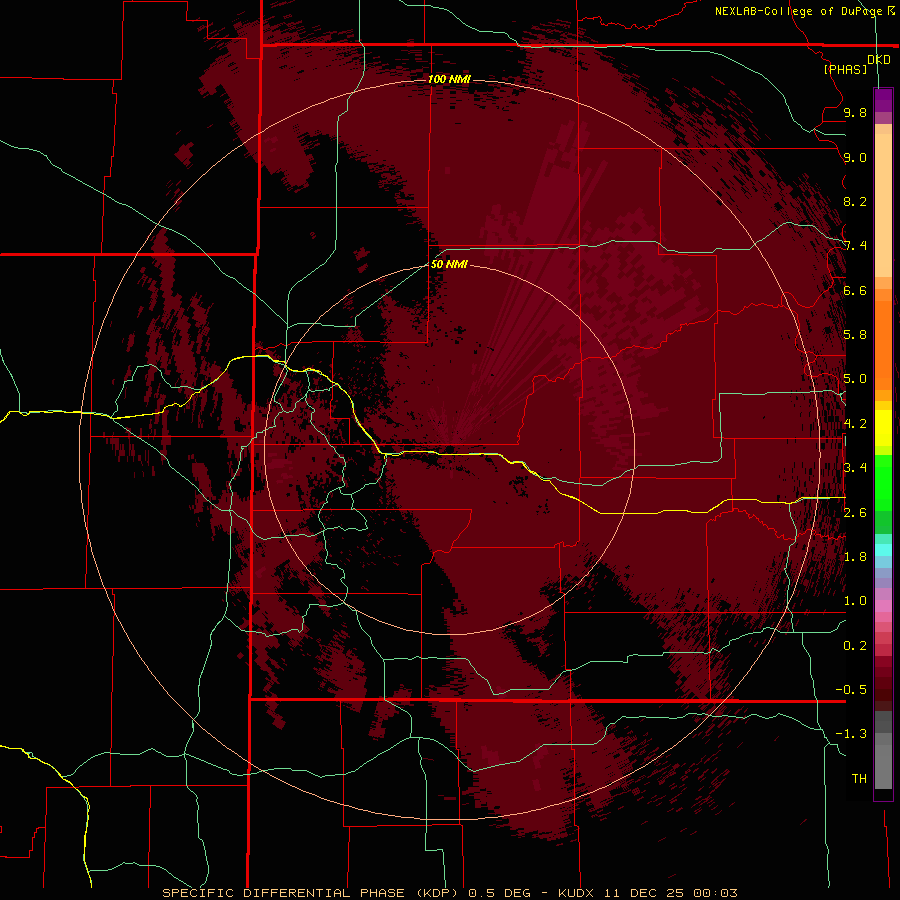Click the 1.0 scale value
The image size is (900, 900).
coord(855,601)
